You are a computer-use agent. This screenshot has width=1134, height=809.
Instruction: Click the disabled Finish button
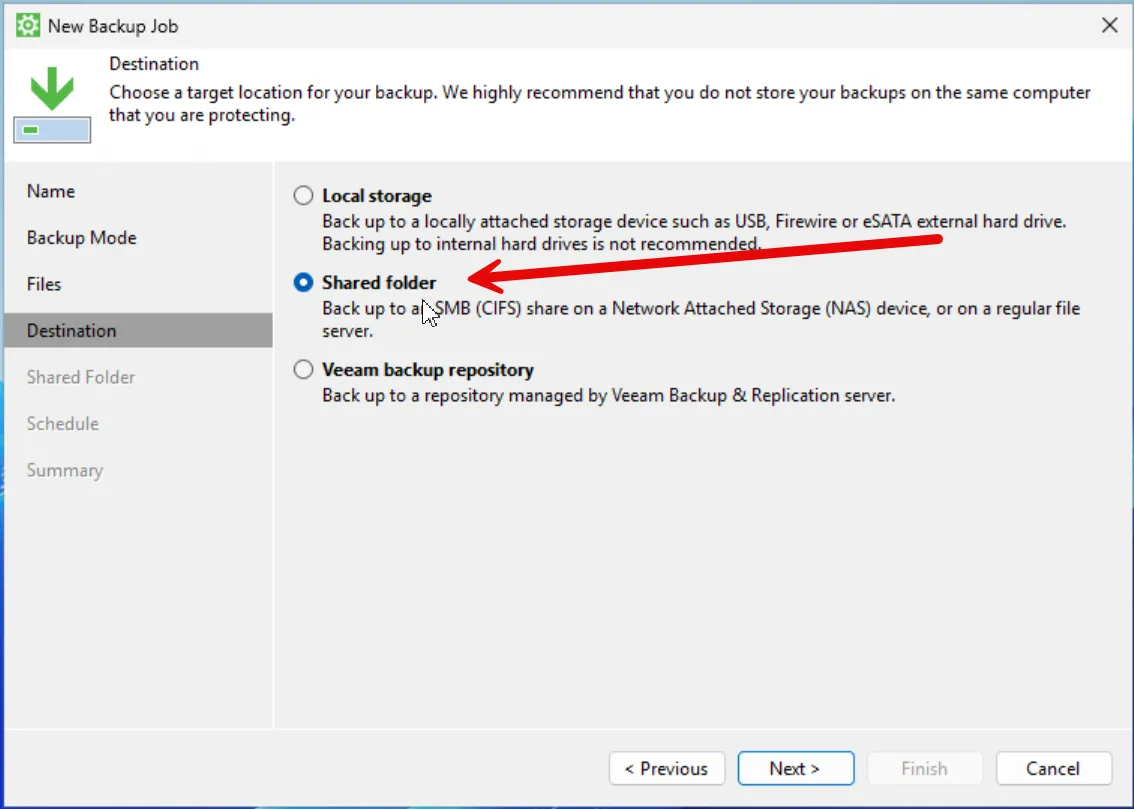(924, 768)
